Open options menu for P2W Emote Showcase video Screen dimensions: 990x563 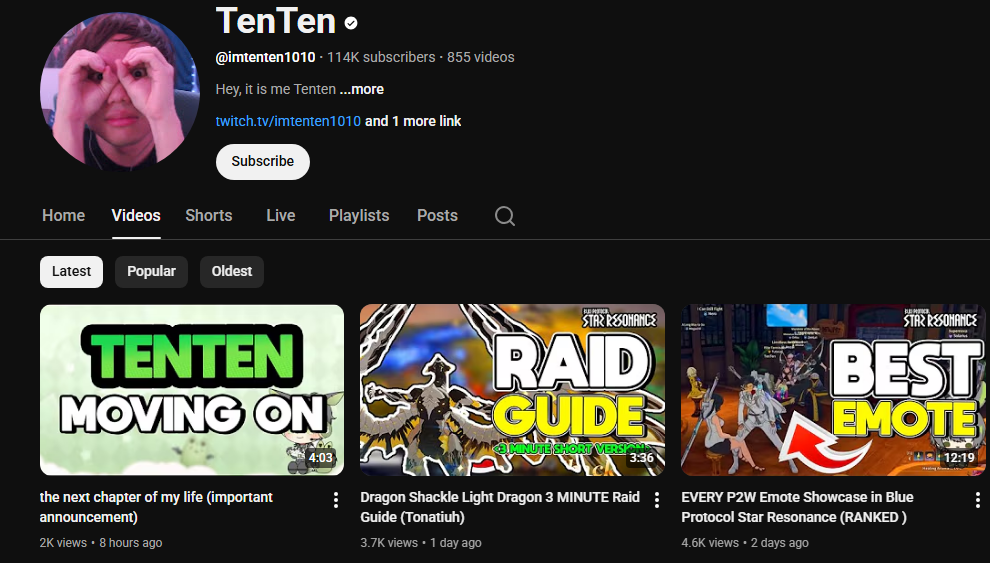click(977, 501)
